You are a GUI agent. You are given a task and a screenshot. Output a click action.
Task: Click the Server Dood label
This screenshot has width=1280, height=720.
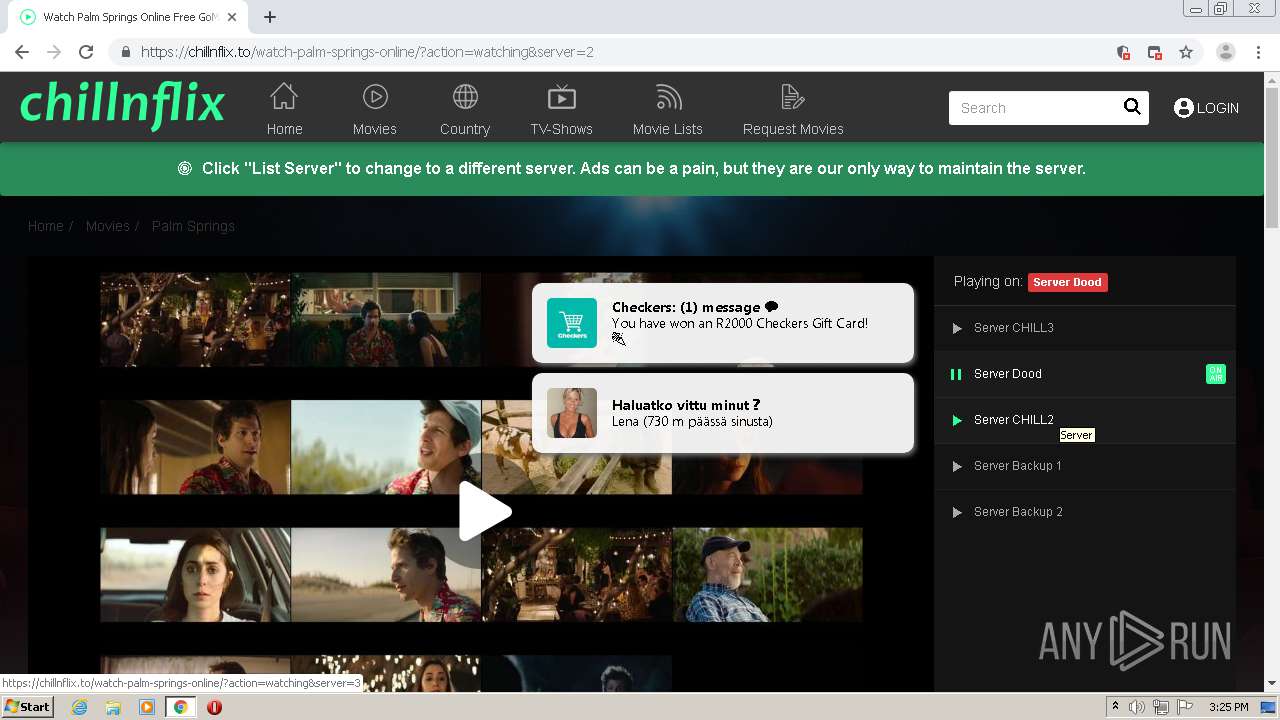point(1008,374)
